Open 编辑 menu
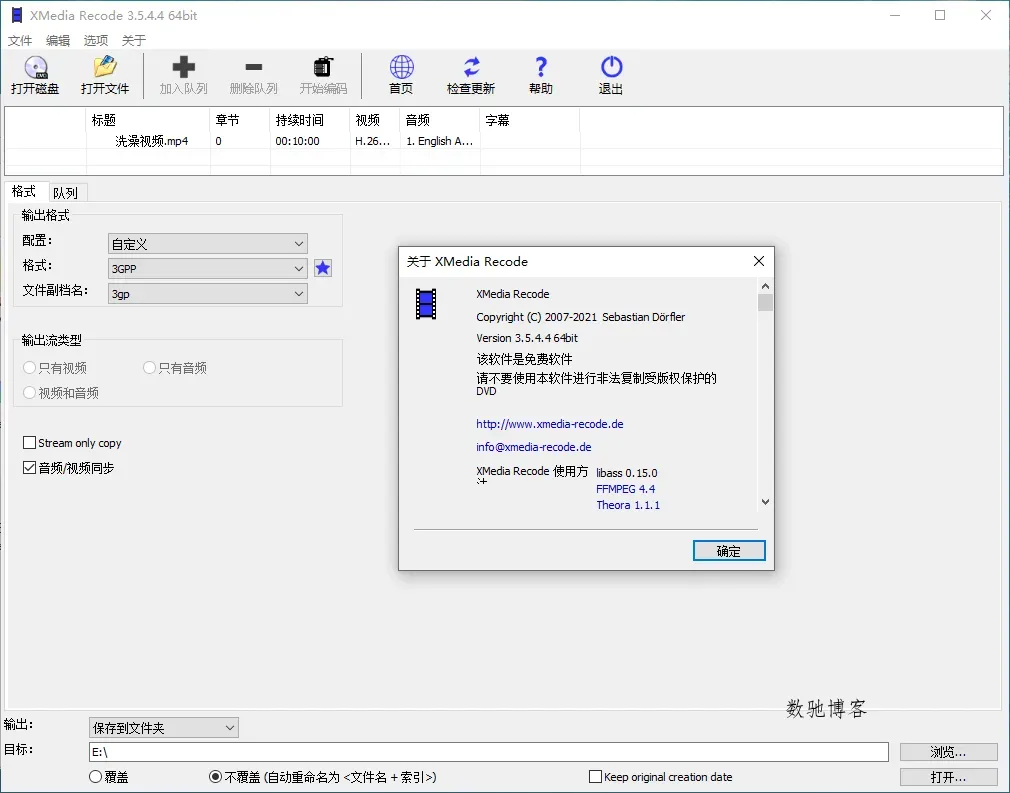This screenshot has width=1010, height=793. pyautogui.click(x=58, y=41)
